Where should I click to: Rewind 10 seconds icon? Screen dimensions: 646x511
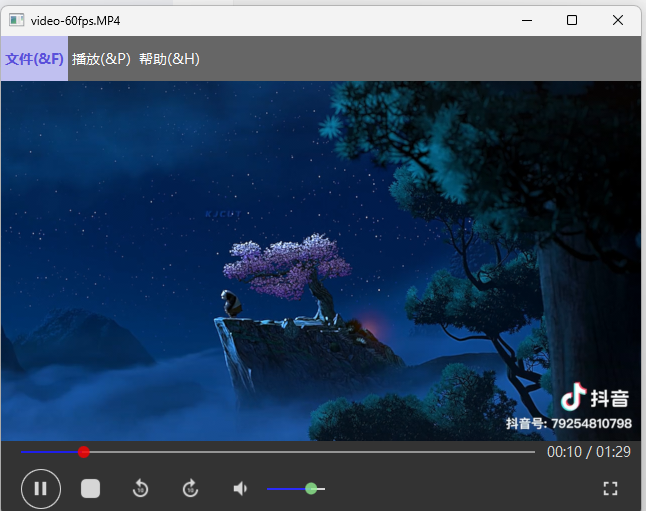tap(140, 489)
